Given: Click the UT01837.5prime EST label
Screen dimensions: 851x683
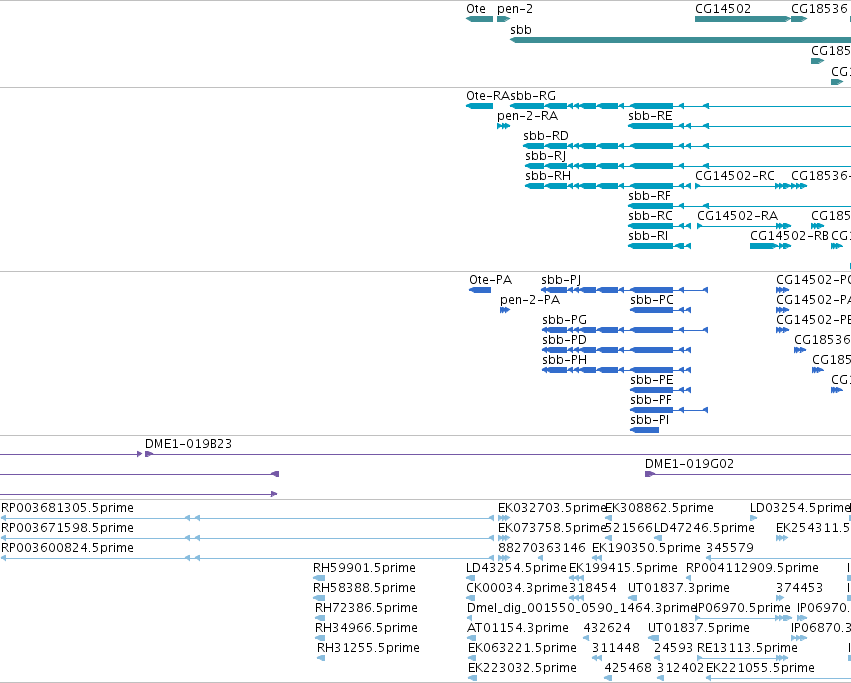Looking at the screenshot, I should pos(699,629).
